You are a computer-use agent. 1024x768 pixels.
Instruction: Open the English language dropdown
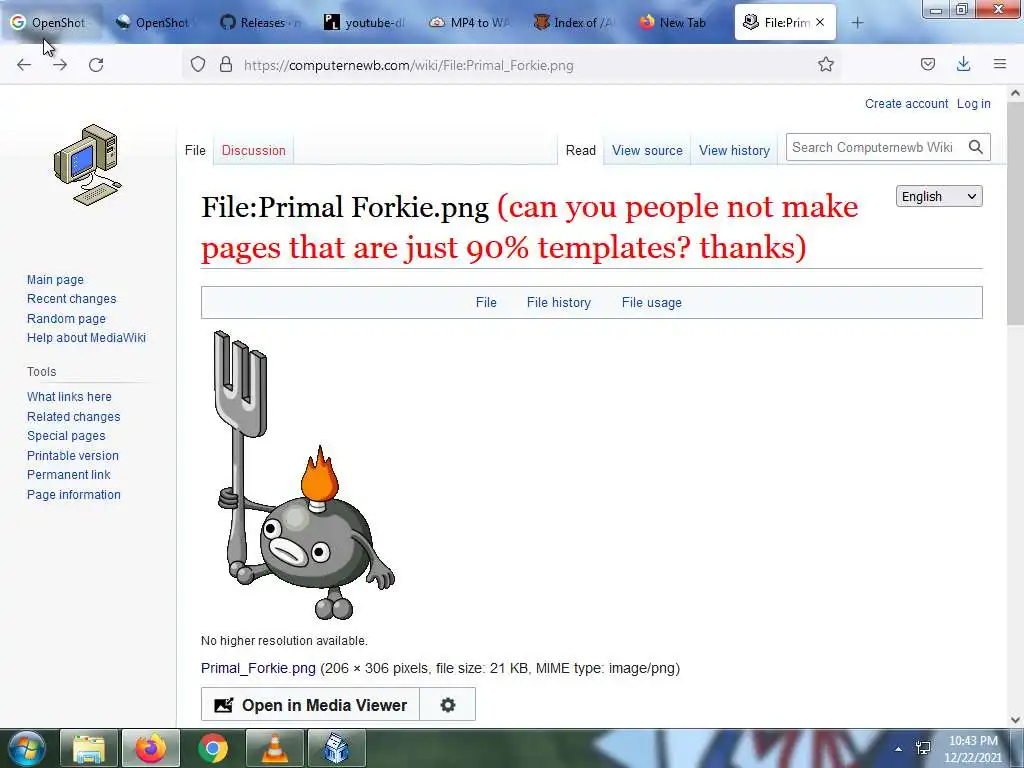click(x=939, y=197)
